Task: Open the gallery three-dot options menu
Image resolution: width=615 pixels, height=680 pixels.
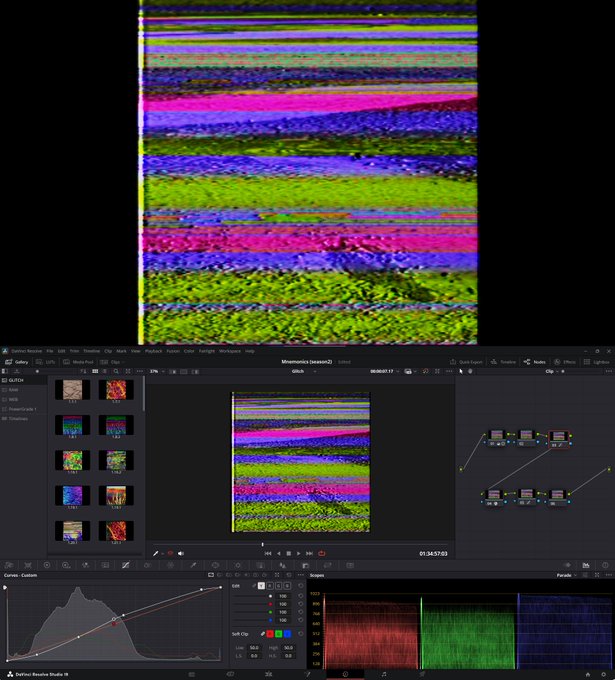Action: coord(139,372)
